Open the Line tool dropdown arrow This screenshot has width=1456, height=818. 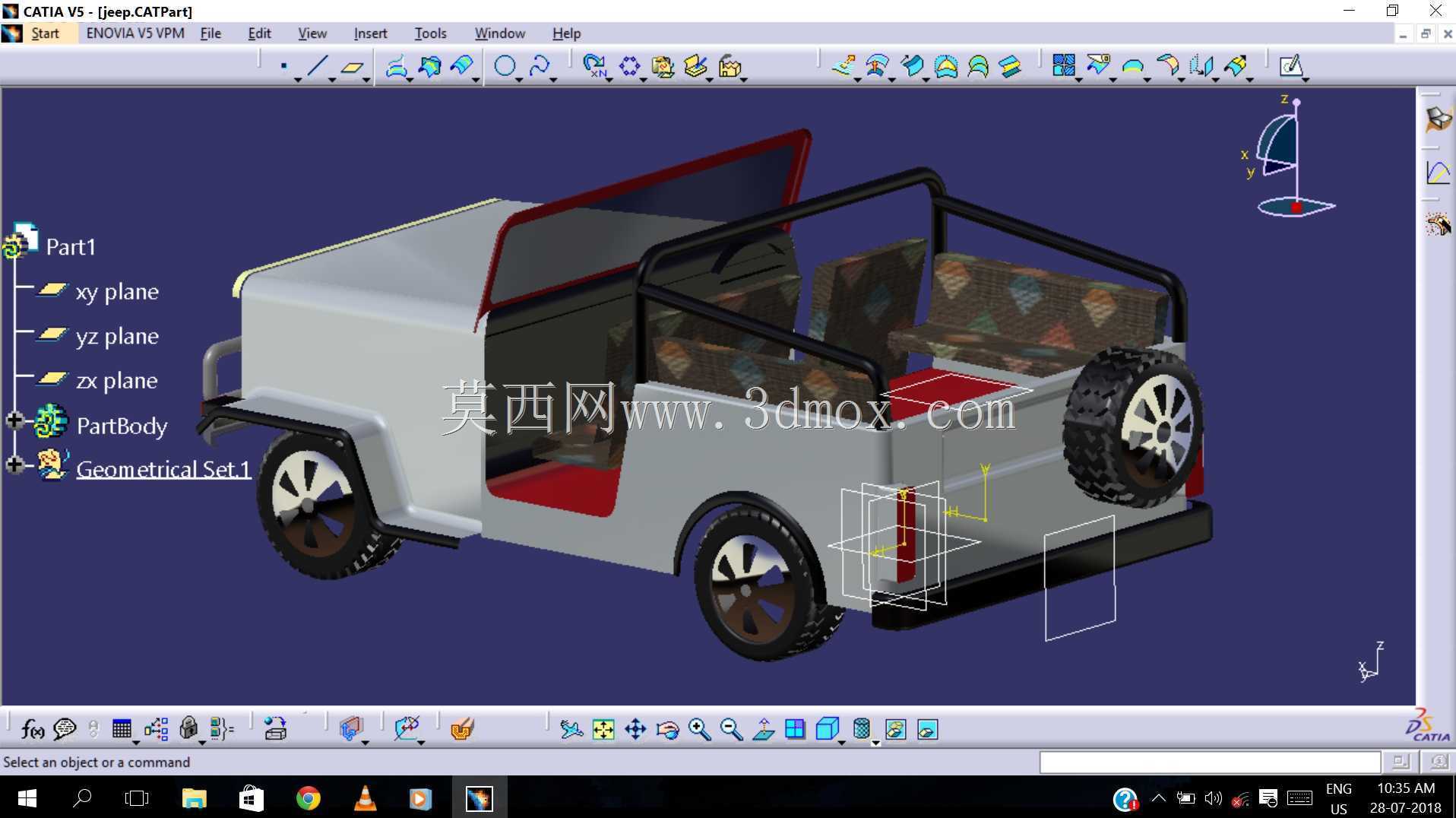(x=332, y=80)
